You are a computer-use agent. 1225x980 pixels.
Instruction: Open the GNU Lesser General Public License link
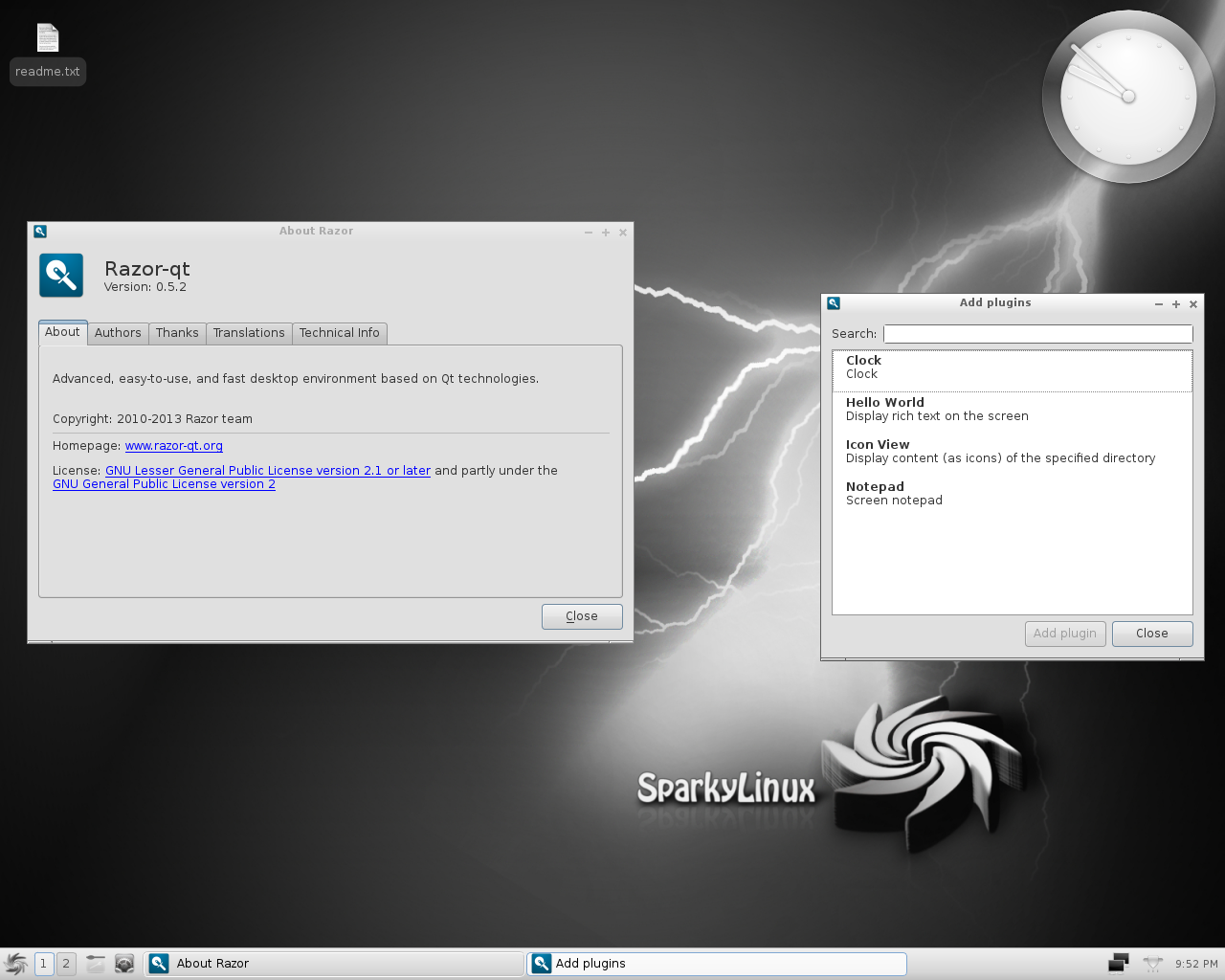point(268,471)
